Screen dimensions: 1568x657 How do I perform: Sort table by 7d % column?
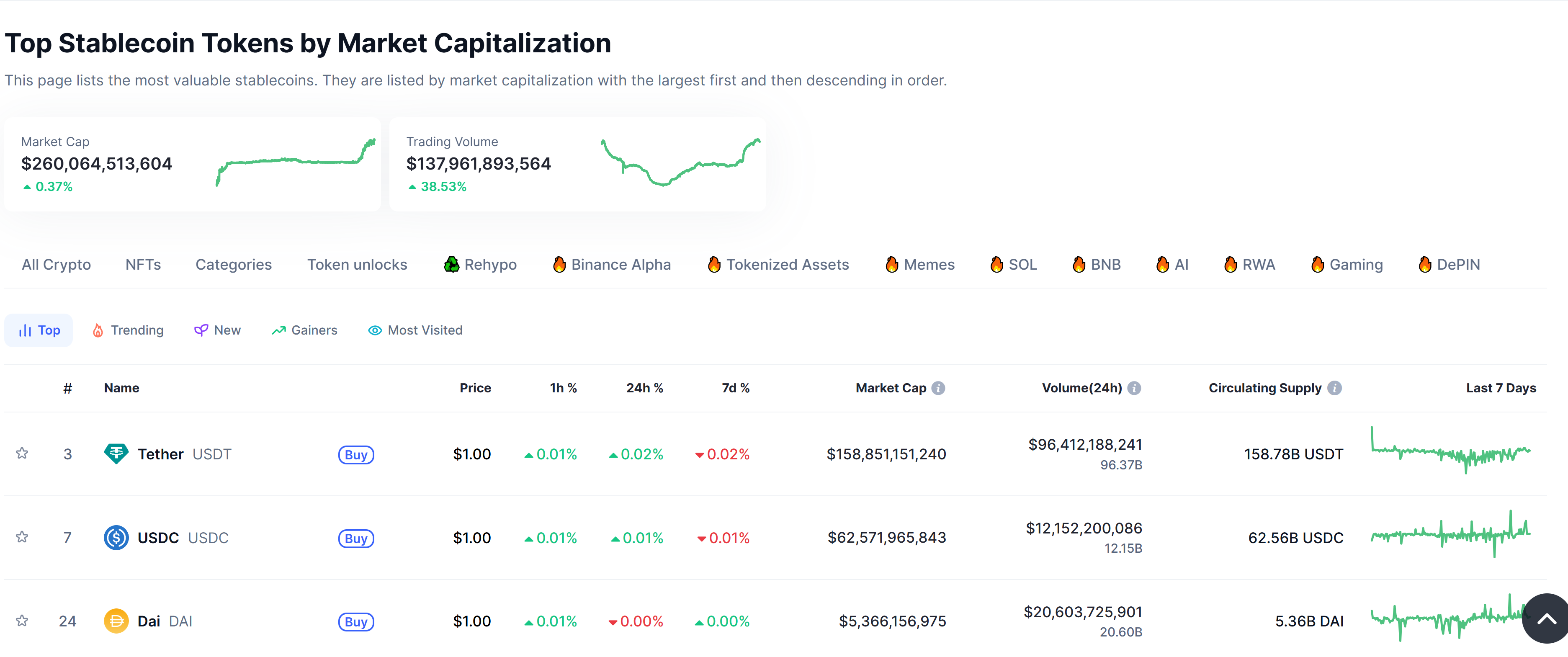735,388
